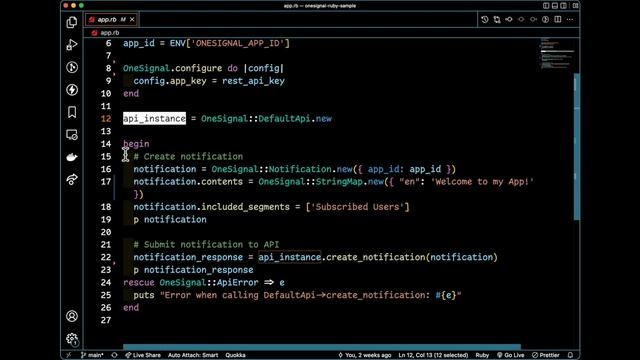Go to previous change icon in editor toolbar

point(509,20)
